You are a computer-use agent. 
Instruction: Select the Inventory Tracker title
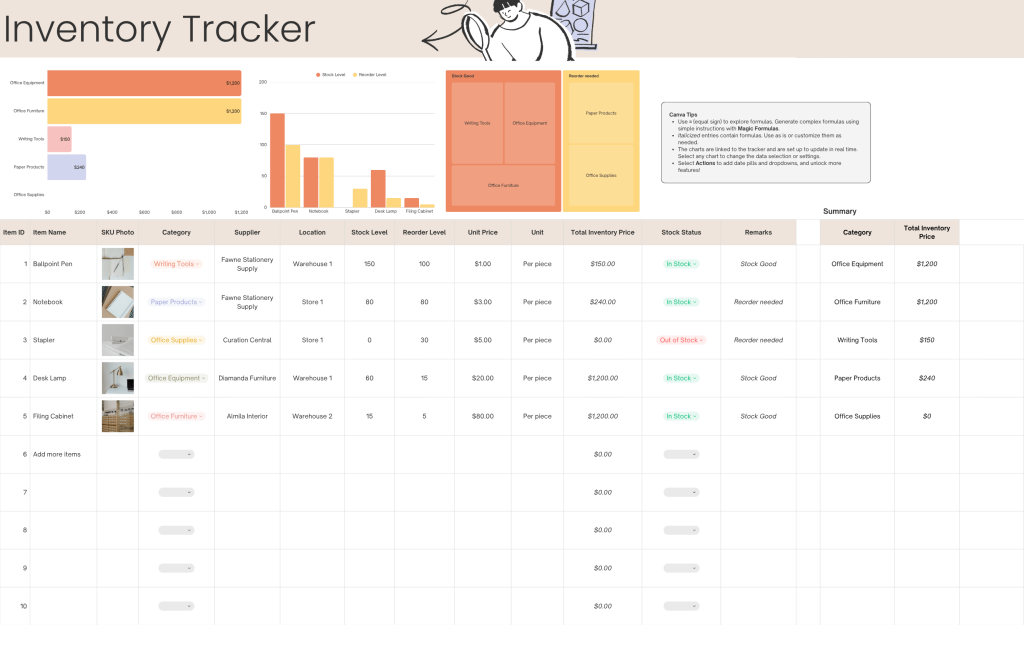[159, 29]
